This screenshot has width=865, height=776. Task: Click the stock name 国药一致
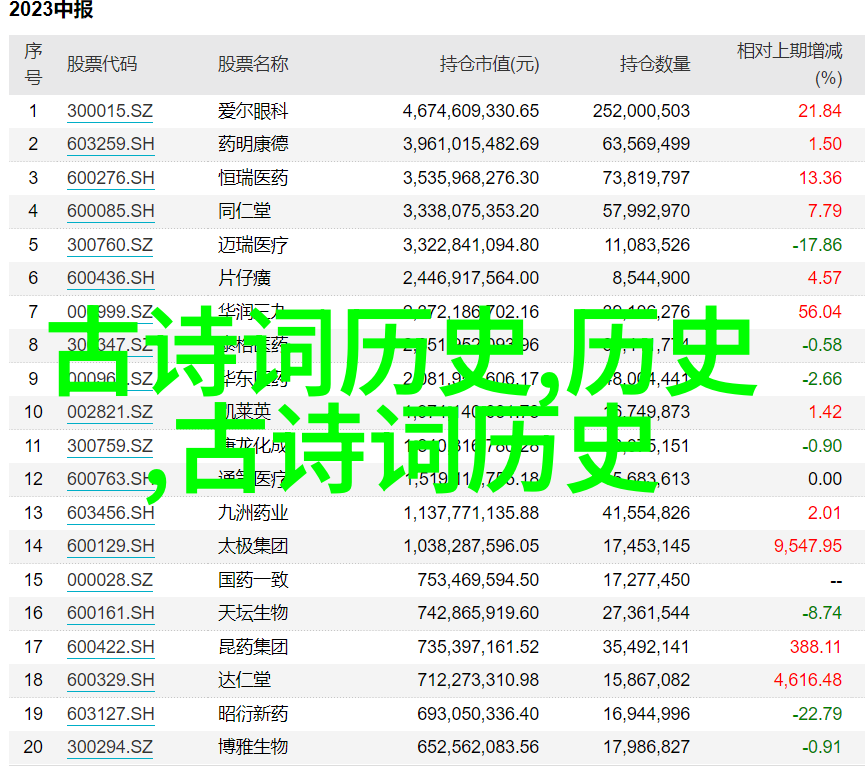(x=253, y=580)
